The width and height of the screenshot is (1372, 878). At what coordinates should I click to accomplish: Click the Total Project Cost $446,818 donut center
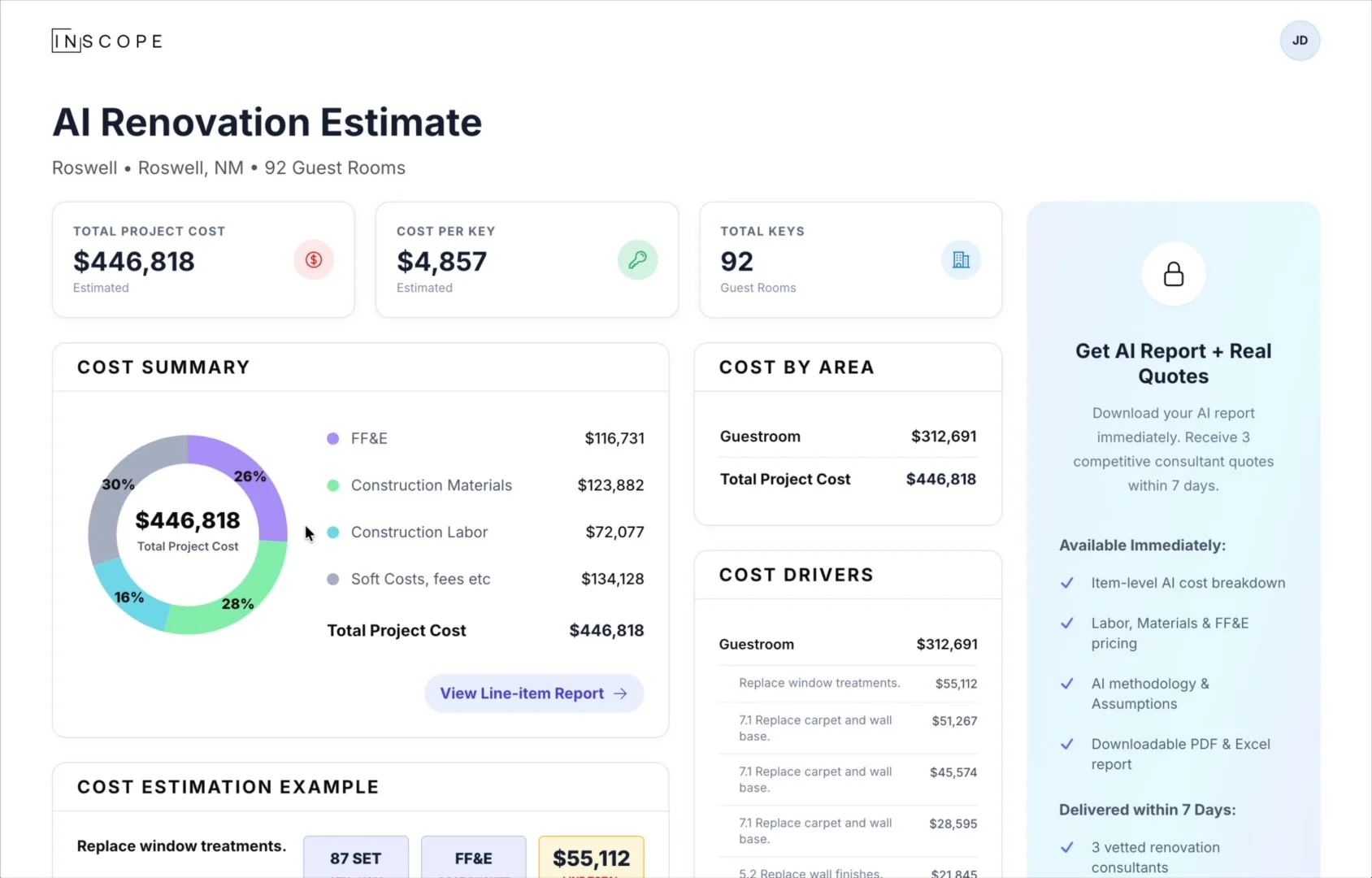click(x=188, y=530)
